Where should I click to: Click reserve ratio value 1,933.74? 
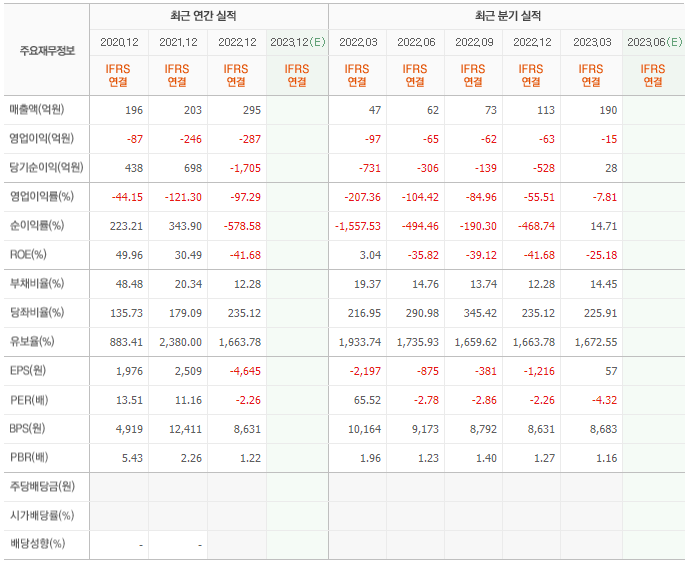tap(360, 342)
